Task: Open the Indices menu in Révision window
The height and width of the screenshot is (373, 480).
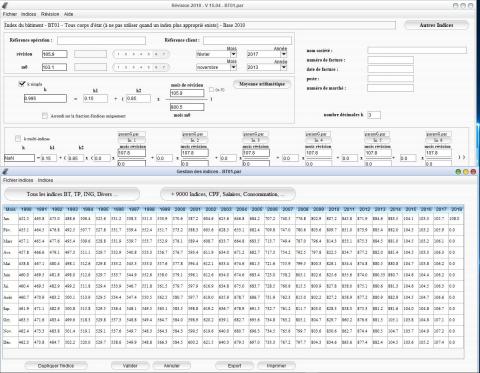Action: click(x=28, y=14)
